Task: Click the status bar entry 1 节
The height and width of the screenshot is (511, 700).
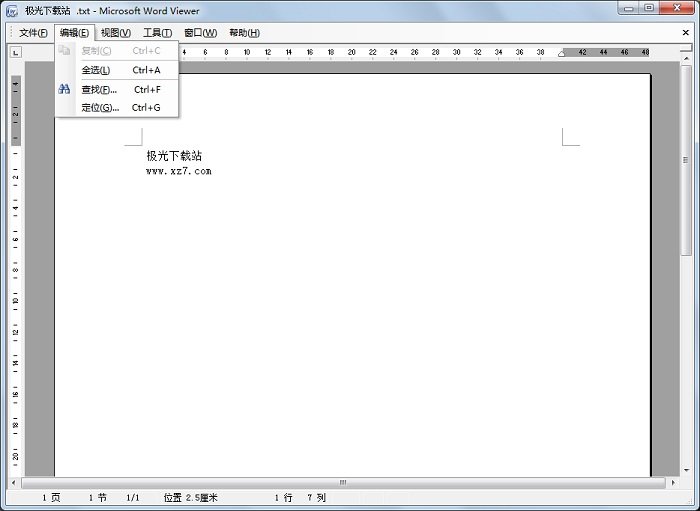Action: [x=97, y=498]
